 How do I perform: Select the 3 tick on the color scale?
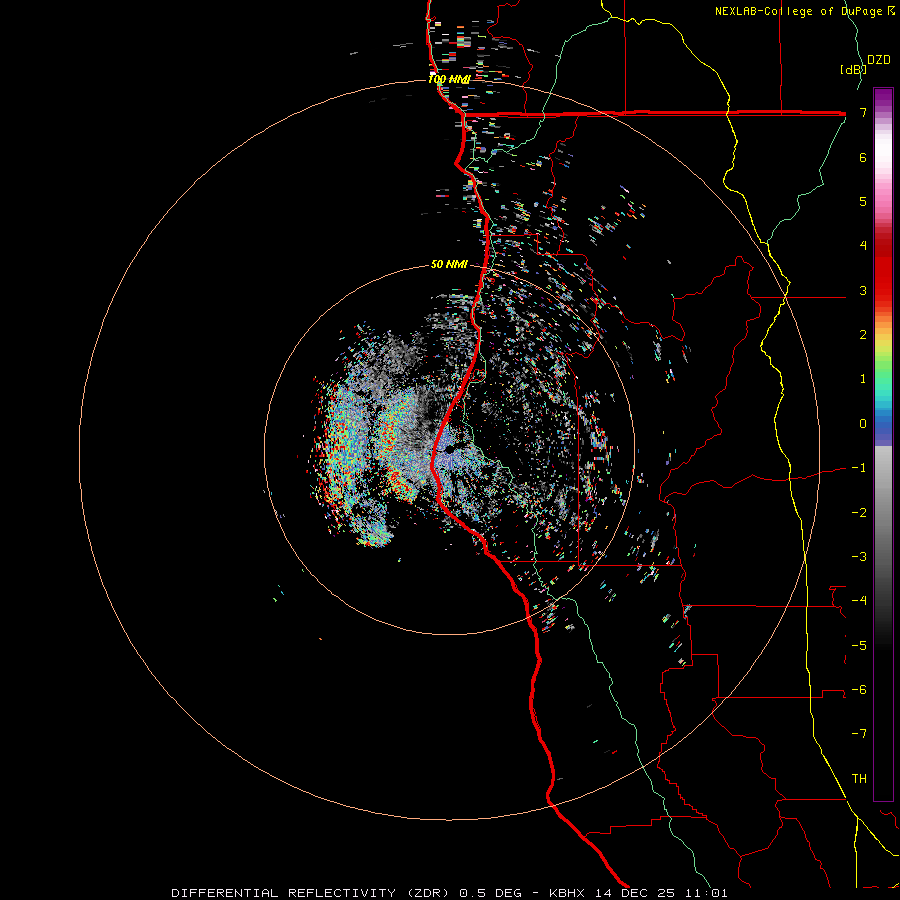(863, 290)
